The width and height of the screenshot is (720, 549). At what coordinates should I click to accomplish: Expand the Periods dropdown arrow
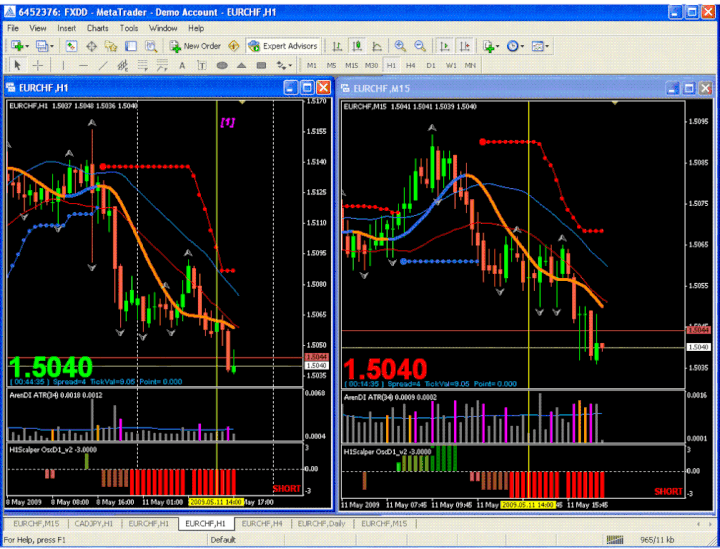pos(522,46)
